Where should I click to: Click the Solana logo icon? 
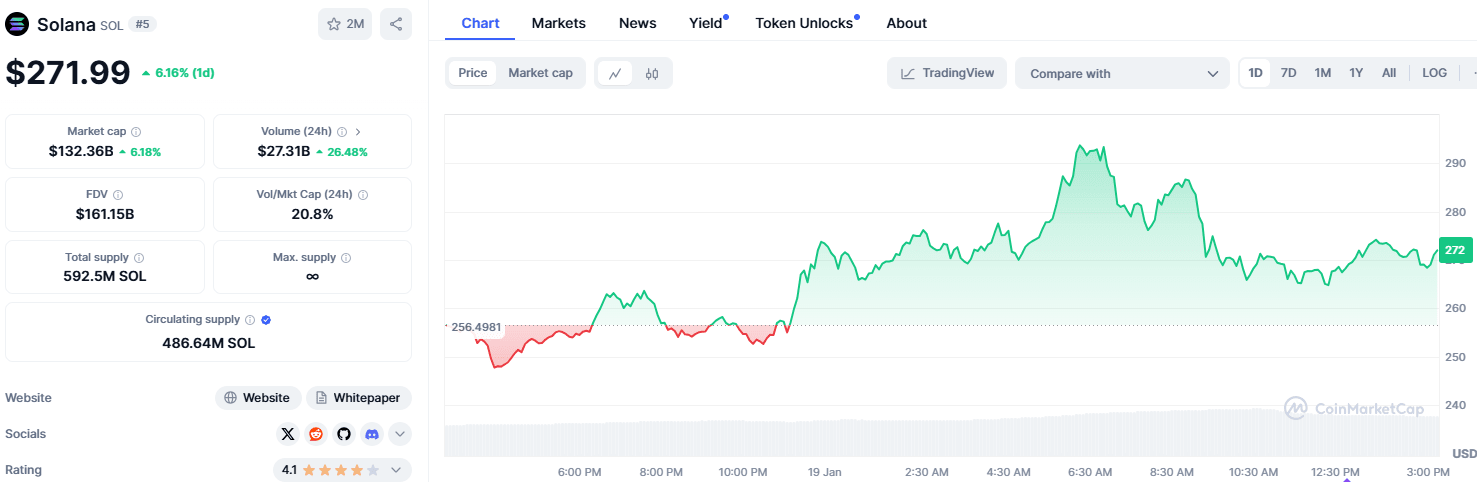click(x=18, y=24)
